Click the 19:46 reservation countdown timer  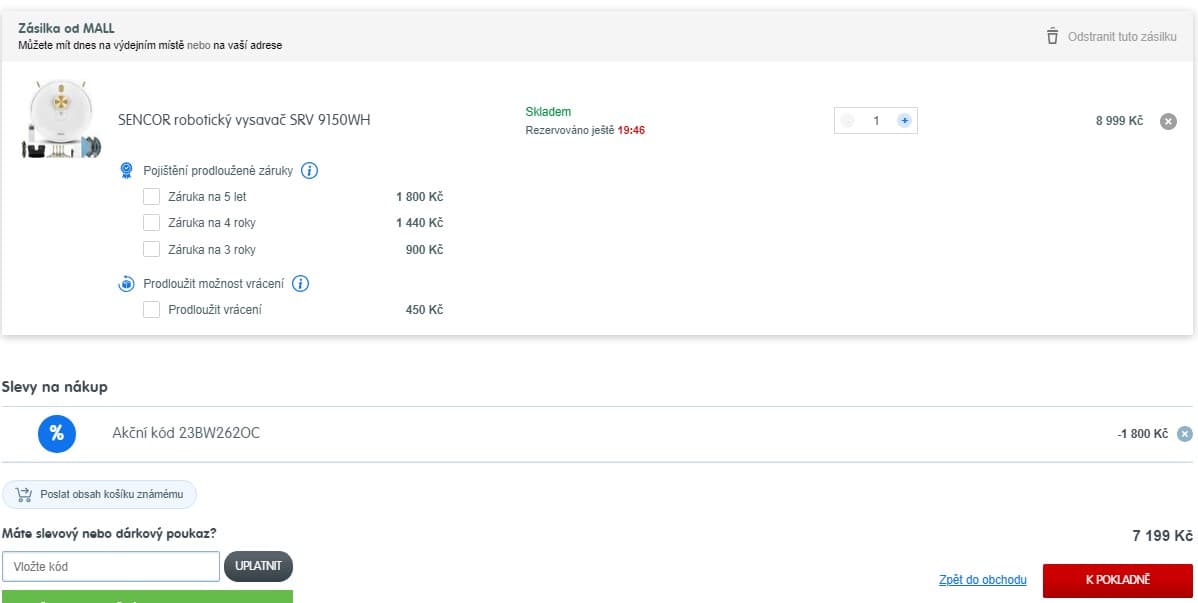631,131
